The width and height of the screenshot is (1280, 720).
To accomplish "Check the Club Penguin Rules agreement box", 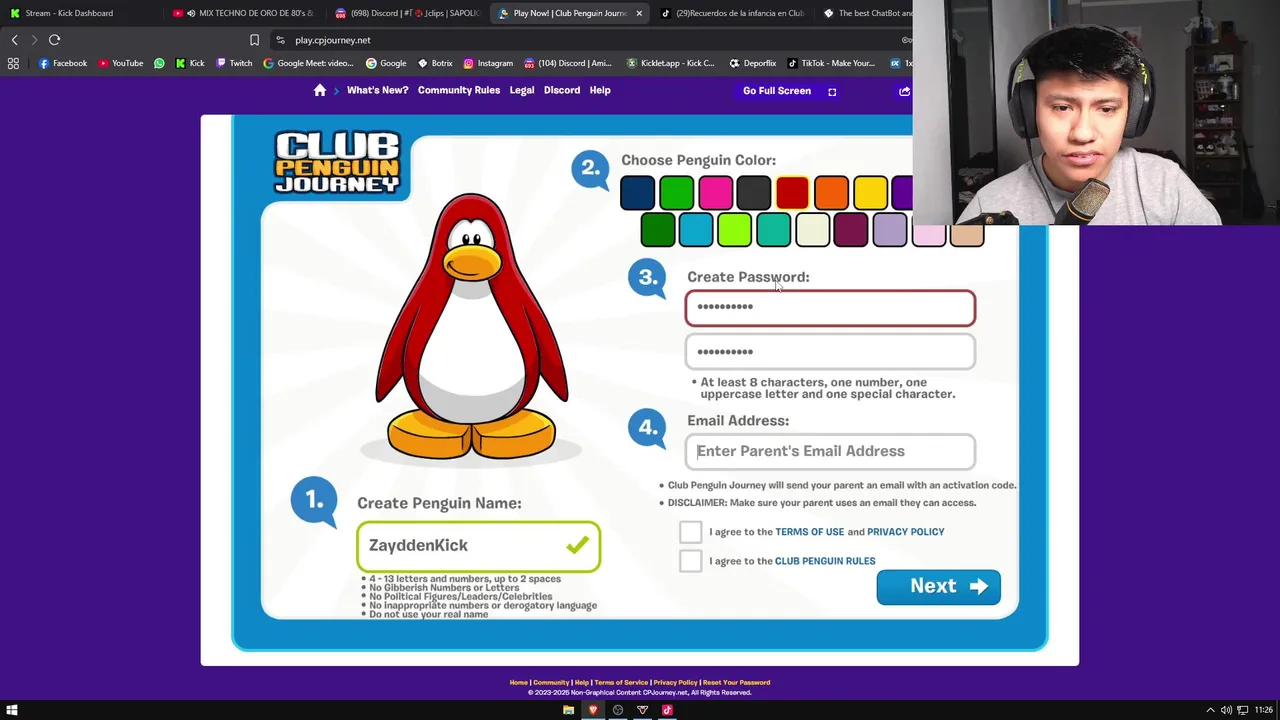I will click(x=690, y=561).
